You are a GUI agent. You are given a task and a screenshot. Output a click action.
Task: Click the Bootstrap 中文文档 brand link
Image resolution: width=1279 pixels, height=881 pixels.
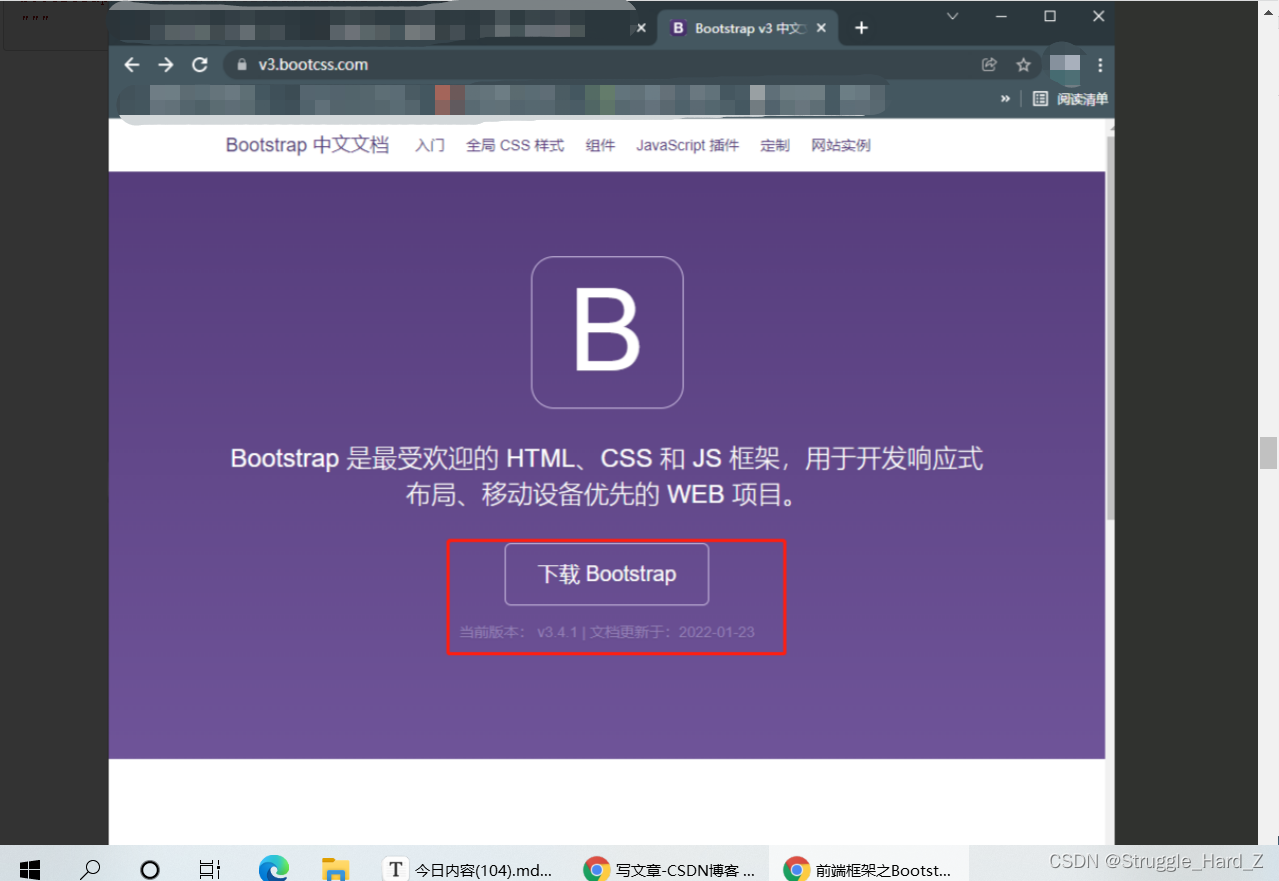tap(307, 145)
